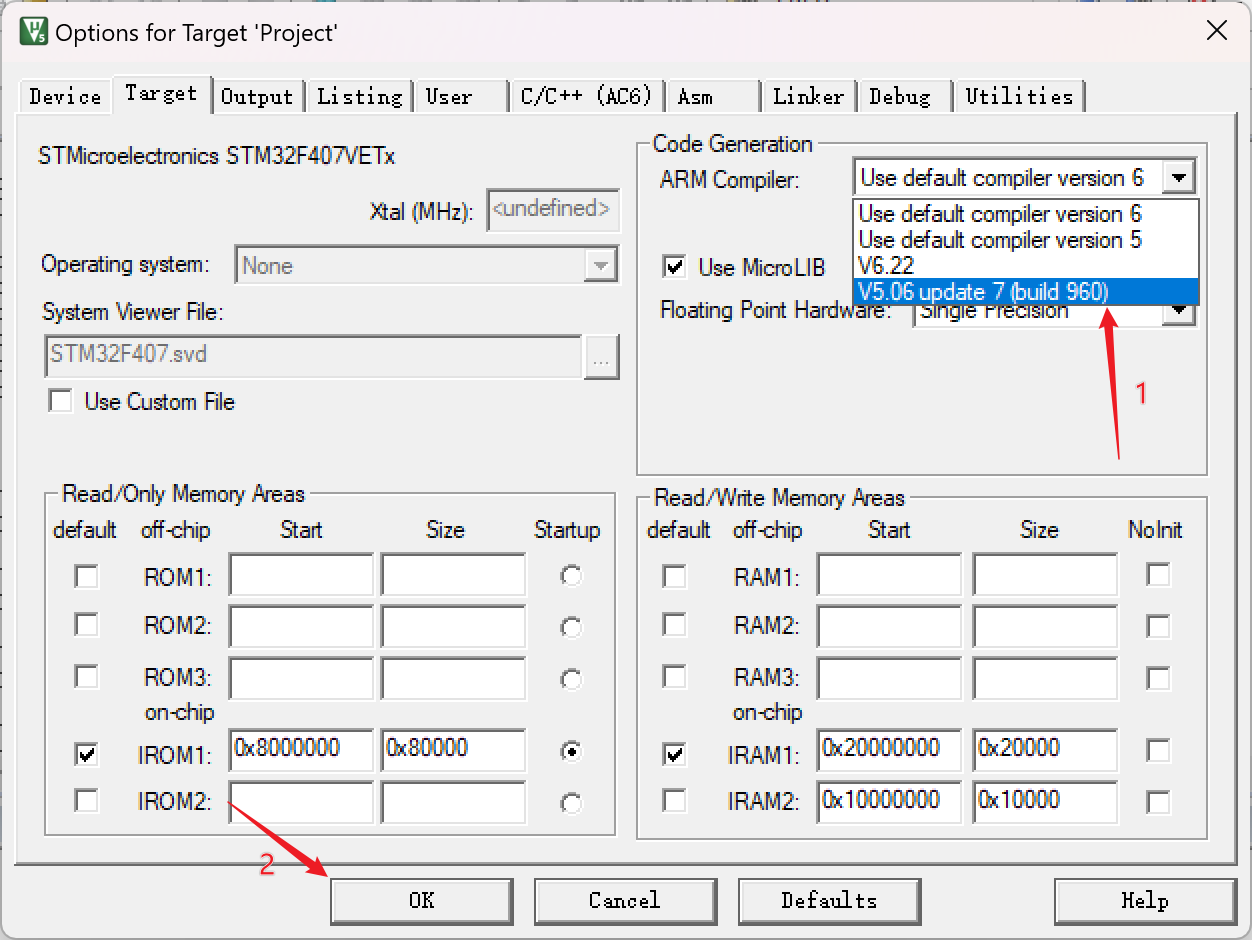Screen dimensions: 1252x940
Task: Check the ROM1 default checkbox
Action: [87, 576]
